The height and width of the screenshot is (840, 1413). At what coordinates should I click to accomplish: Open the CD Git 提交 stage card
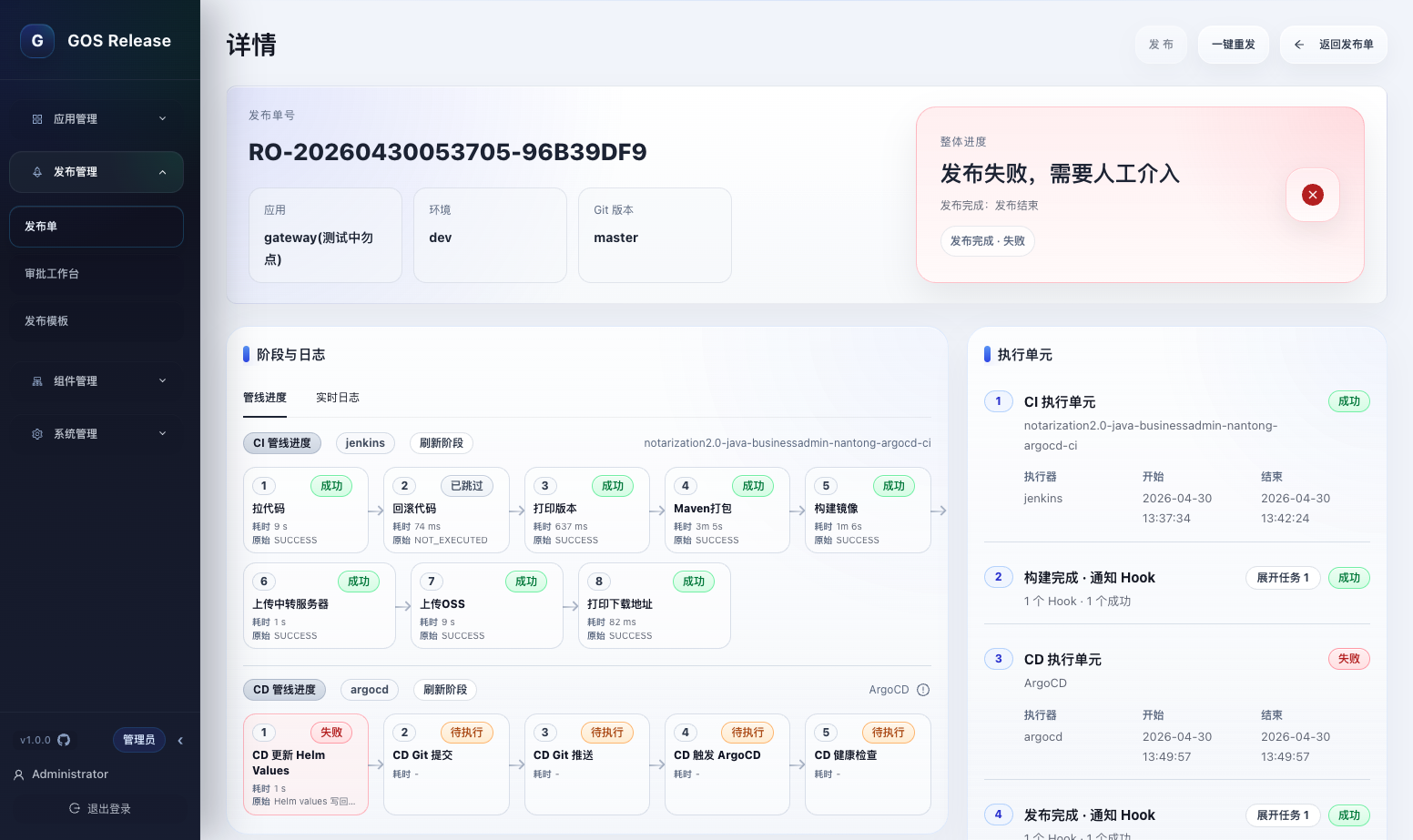(446, 764)
